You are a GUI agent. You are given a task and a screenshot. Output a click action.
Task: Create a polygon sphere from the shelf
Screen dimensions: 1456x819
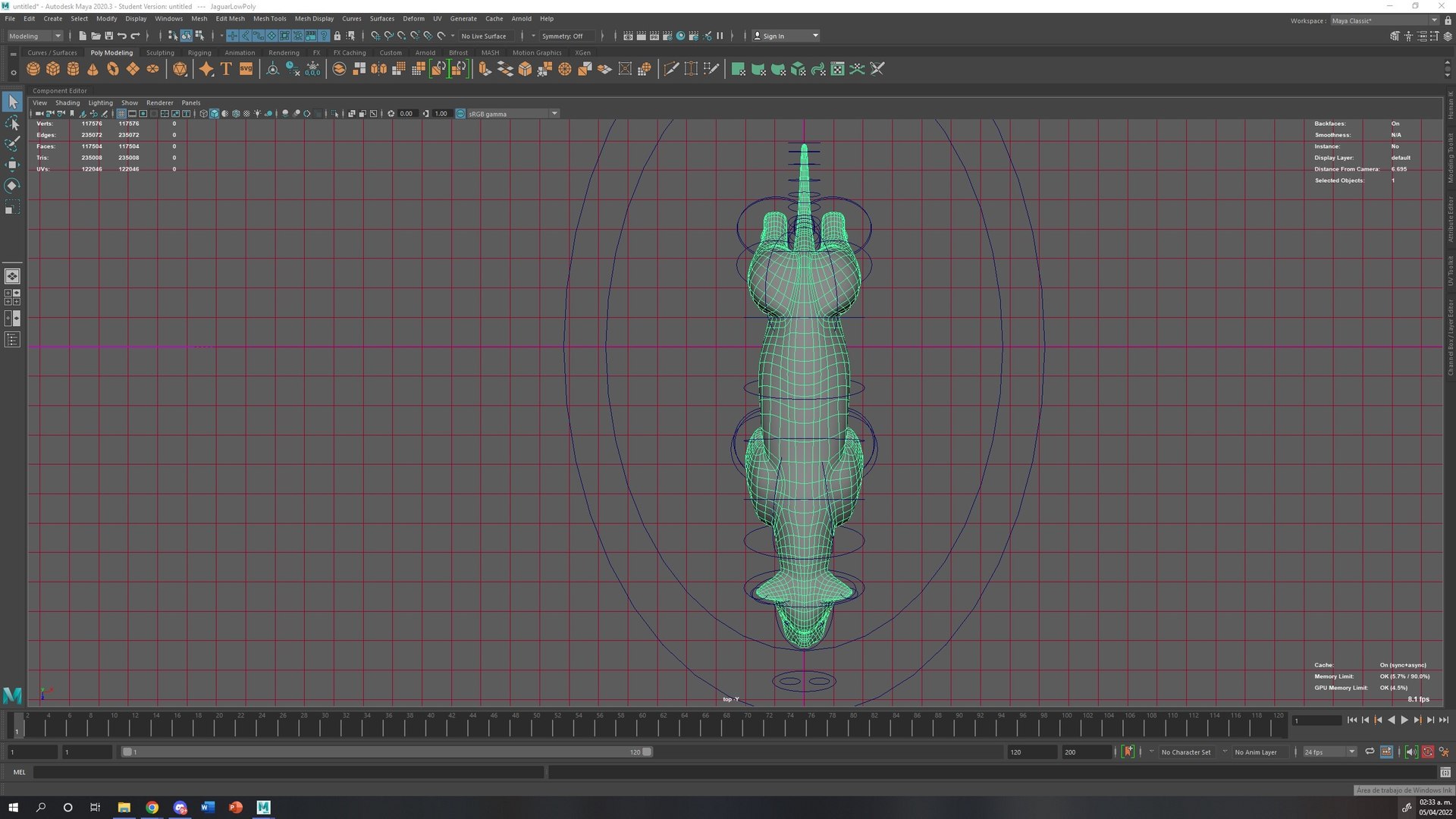[x=33, y=69]
